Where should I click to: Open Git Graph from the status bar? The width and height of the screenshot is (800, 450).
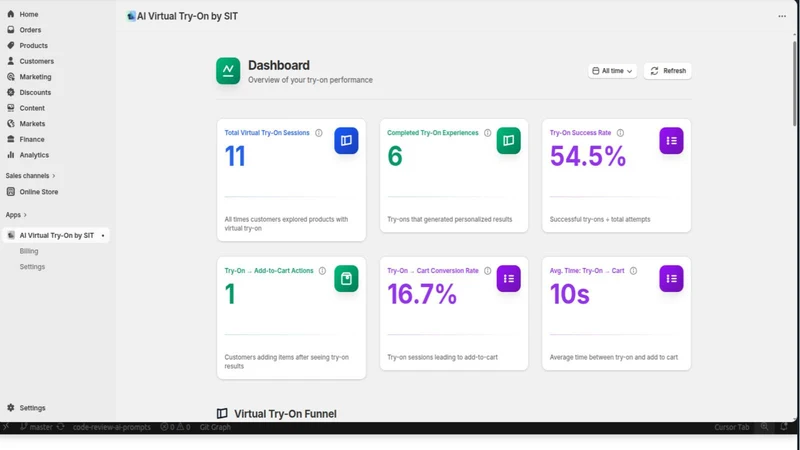pos(215,427)
